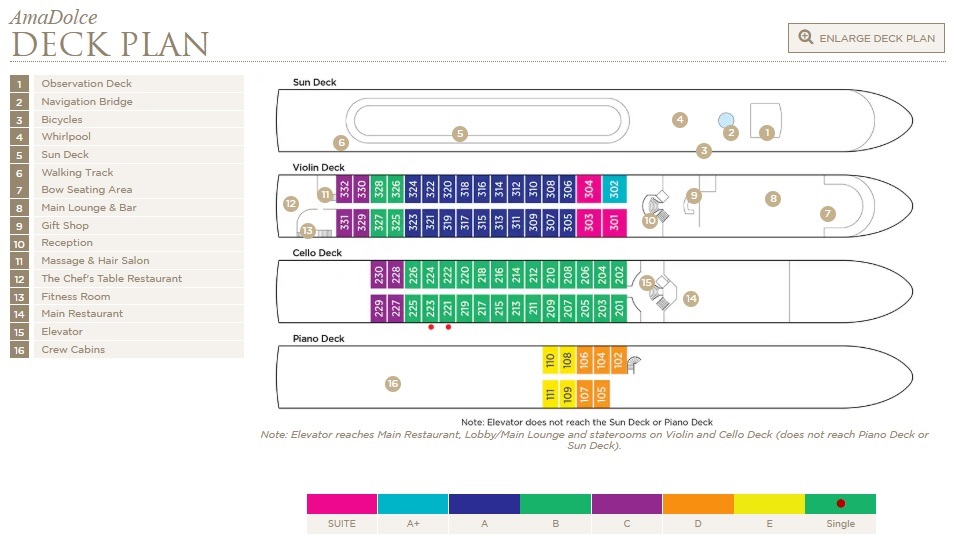Select cabin 302 on Violin Deck

(x=614, y=188)
